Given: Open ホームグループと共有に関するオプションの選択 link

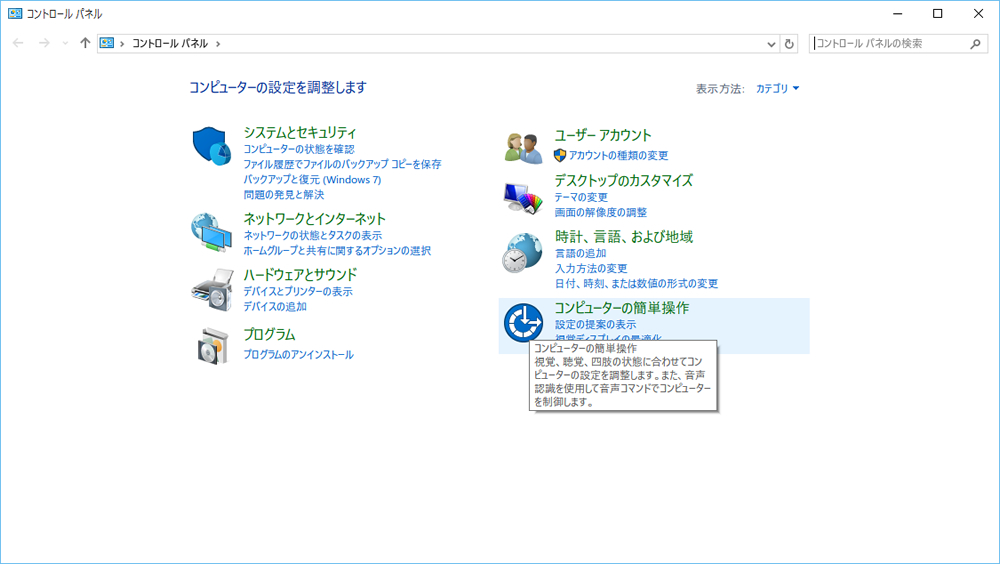Looking at the screenshot, I should pos(337,251).
